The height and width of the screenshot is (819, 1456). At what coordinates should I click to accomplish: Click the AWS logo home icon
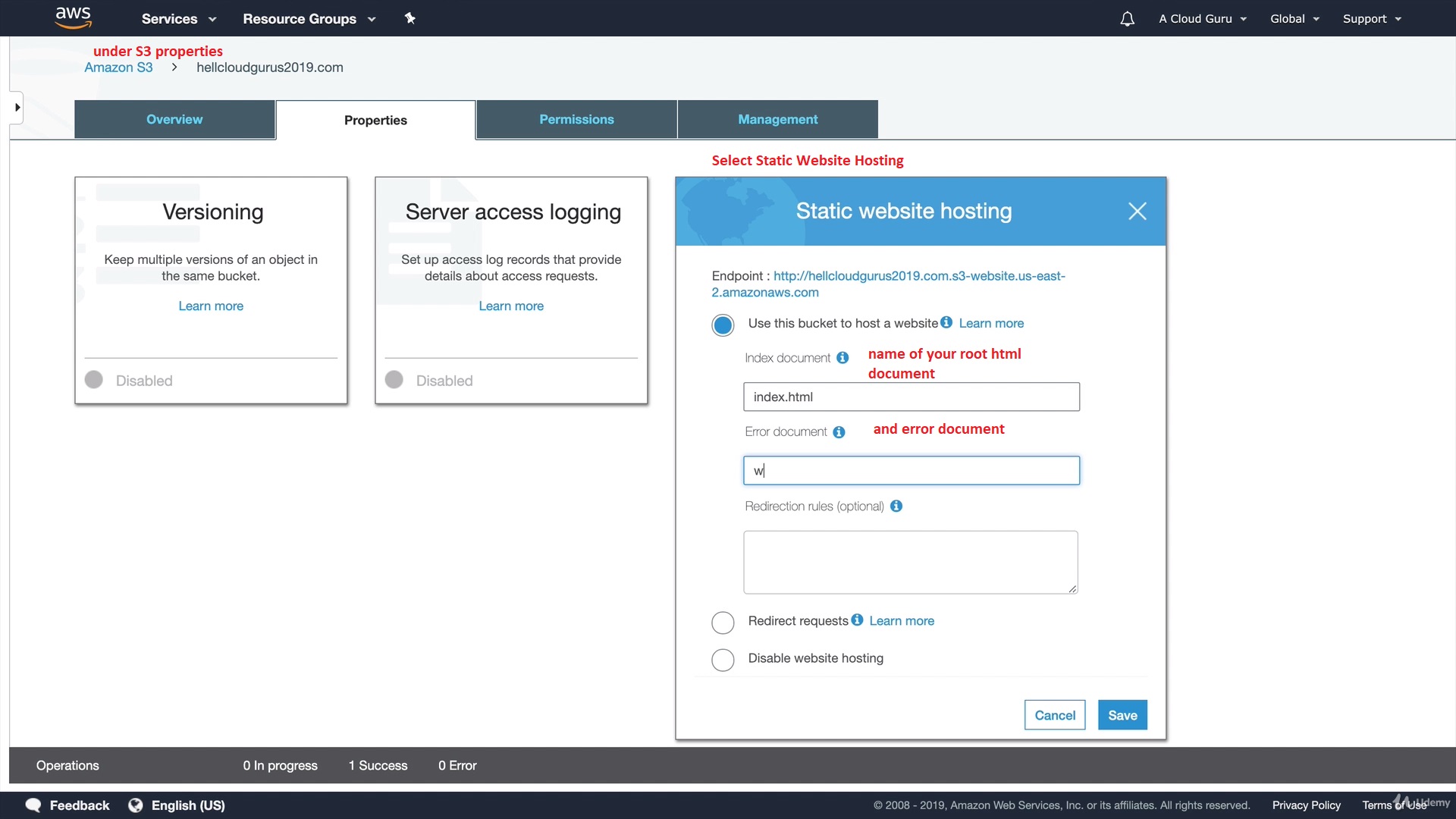point(73,17)
